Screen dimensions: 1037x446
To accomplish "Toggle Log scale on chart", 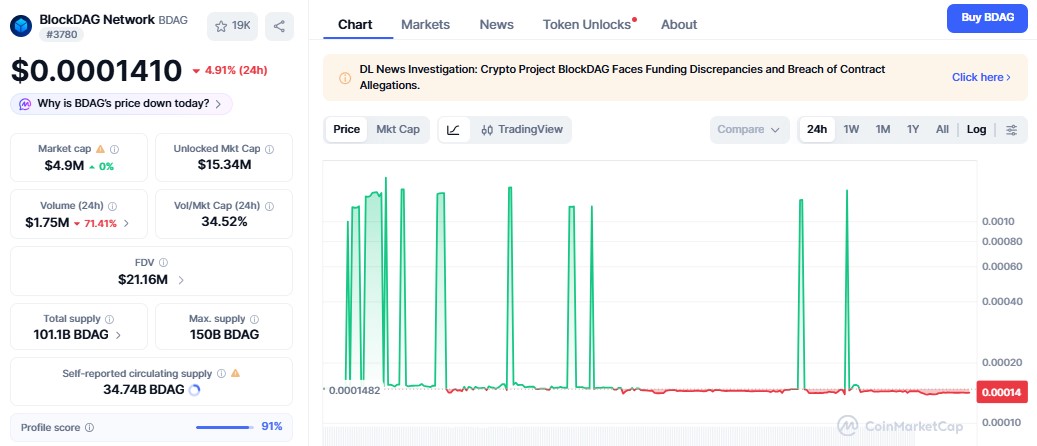I will coord(976,130).
